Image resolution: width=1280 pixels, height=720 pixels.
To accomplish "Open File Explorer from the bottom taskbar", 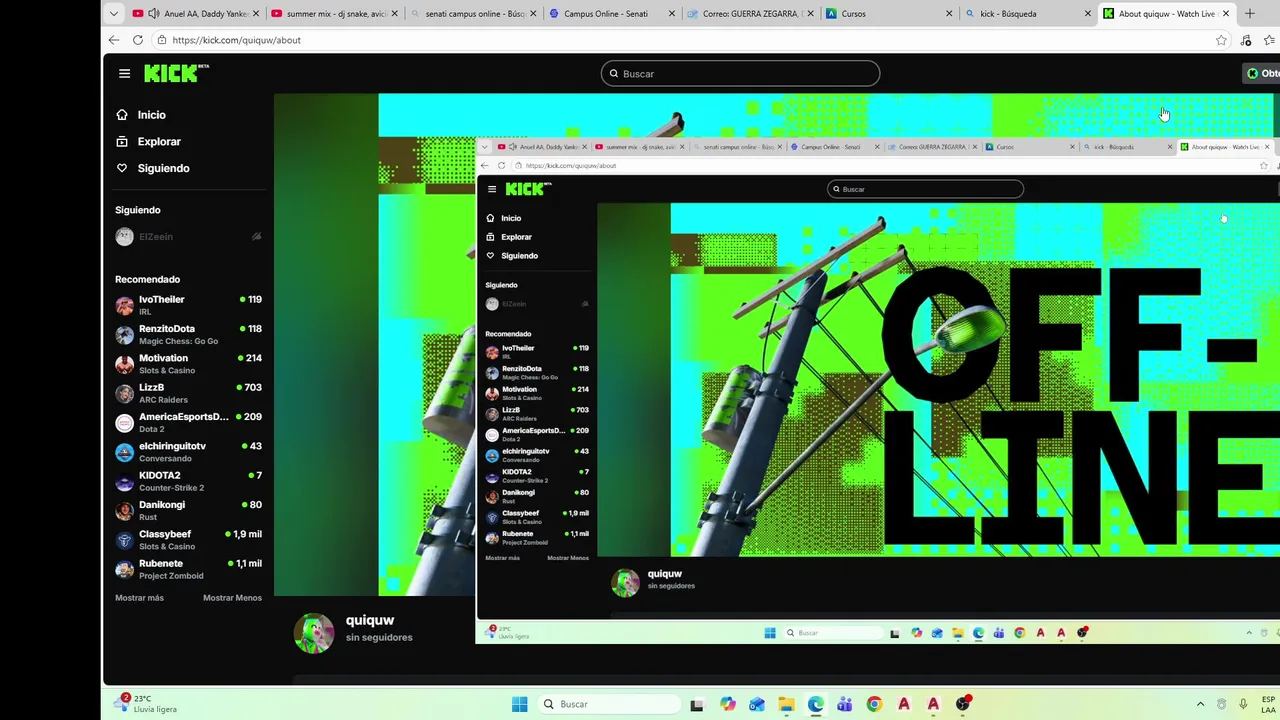I will tap(786, 704).
